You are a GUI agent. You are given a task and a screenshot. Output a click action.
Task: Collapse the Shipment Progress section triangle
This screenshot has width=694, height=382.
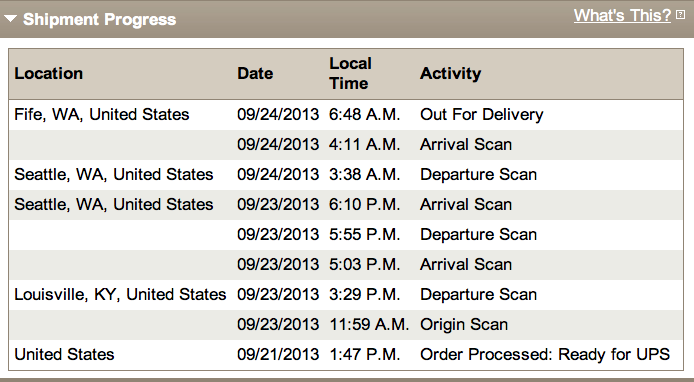(11, 19)
